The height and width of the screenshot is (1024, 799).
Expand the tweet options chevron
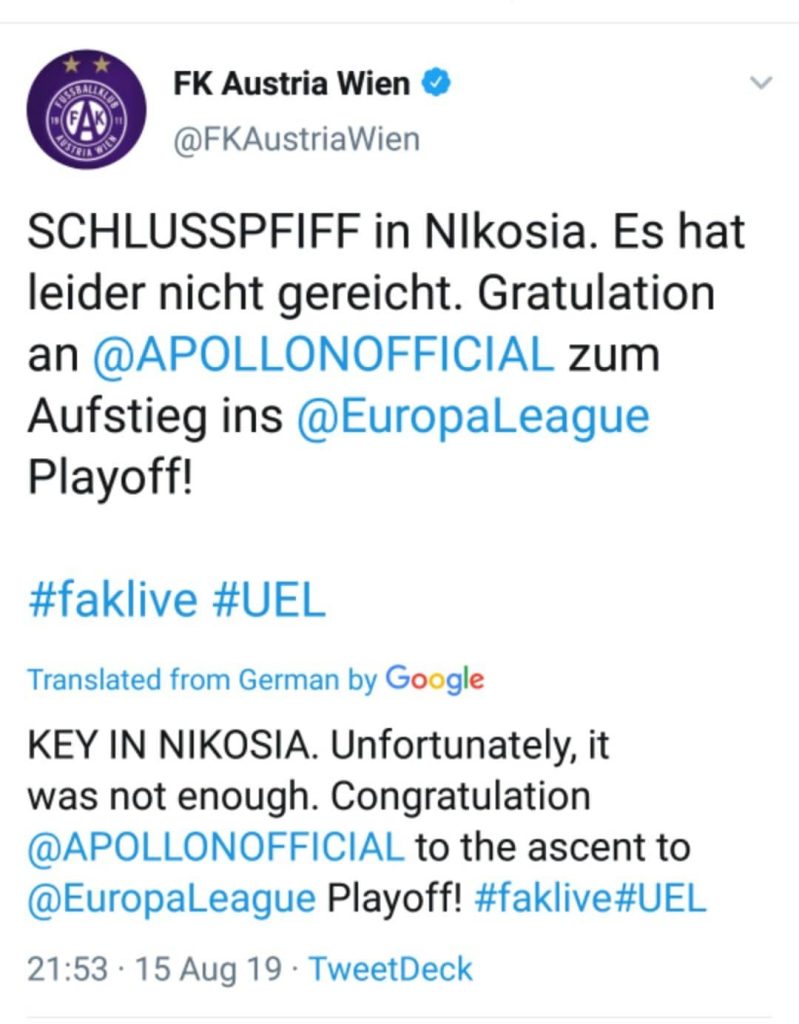[x=762, y=84]
